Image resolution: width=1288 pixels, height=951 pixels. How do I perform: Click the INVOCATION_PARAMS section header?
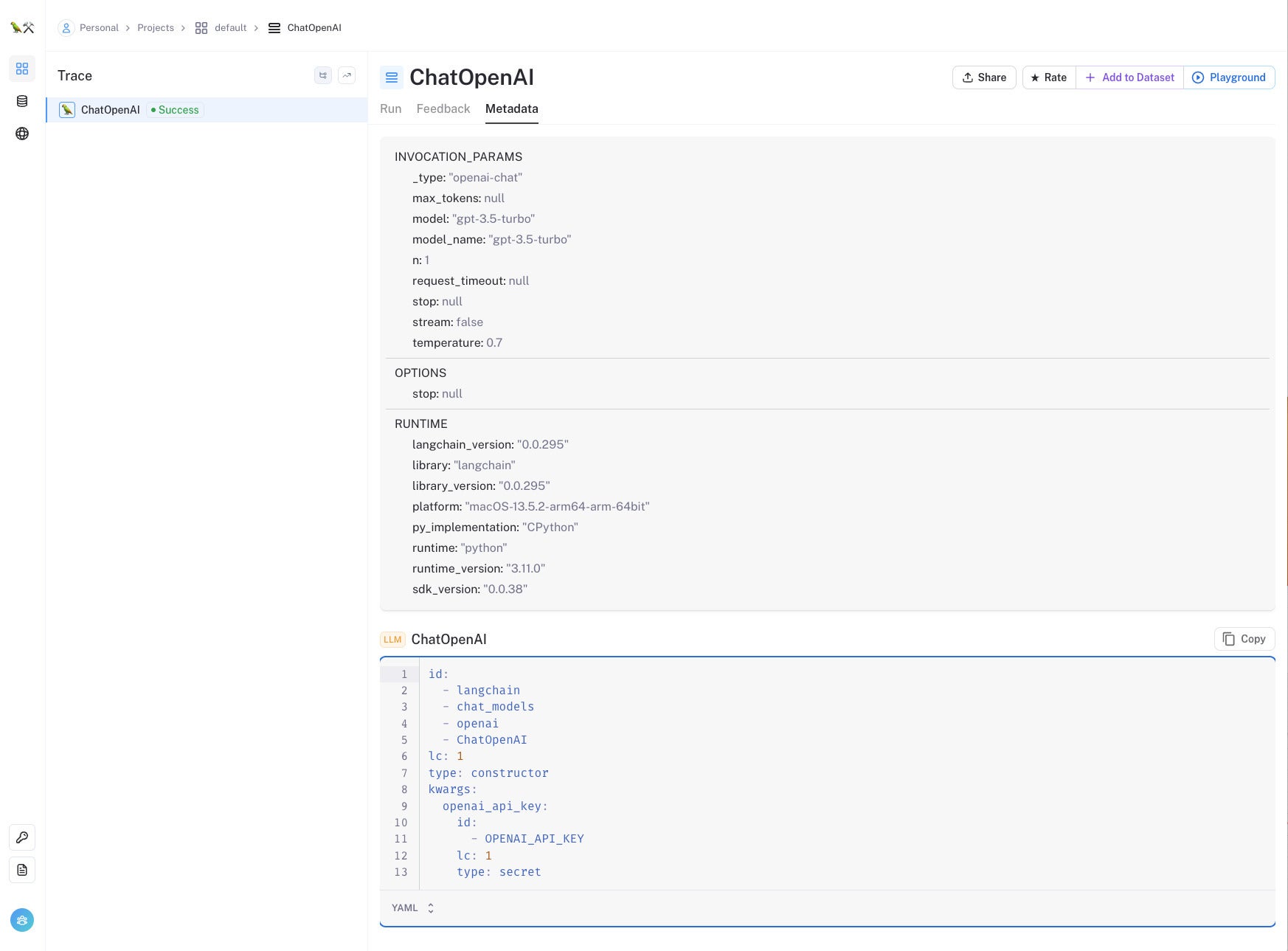(458, 156)
